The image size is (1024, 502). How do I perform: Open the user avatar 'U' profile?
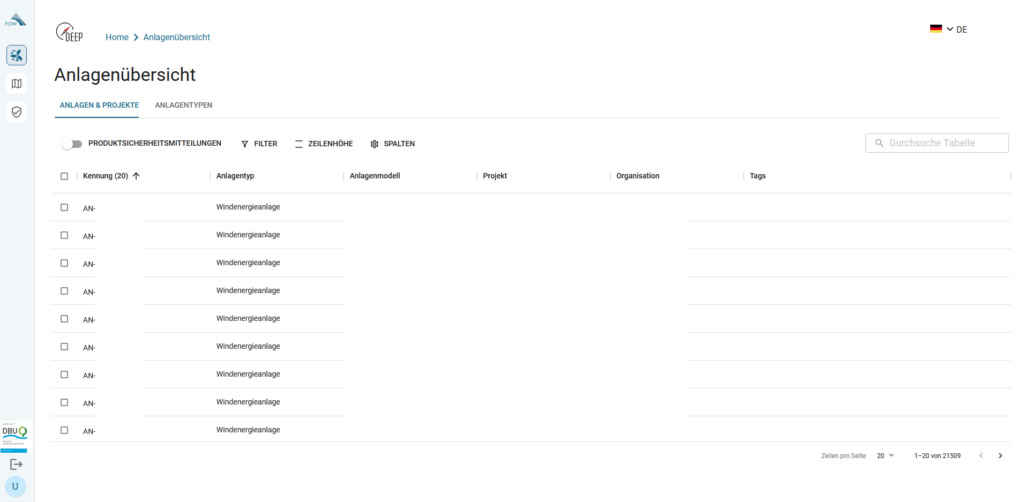point(16,486)
